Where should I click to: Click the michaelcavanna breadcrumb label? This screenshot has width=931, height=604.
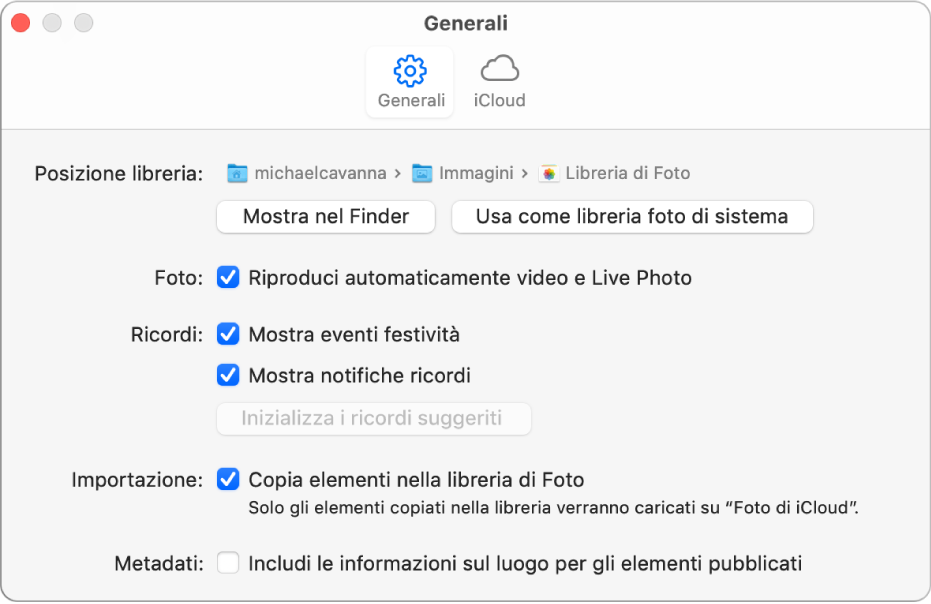coord(320,173)
